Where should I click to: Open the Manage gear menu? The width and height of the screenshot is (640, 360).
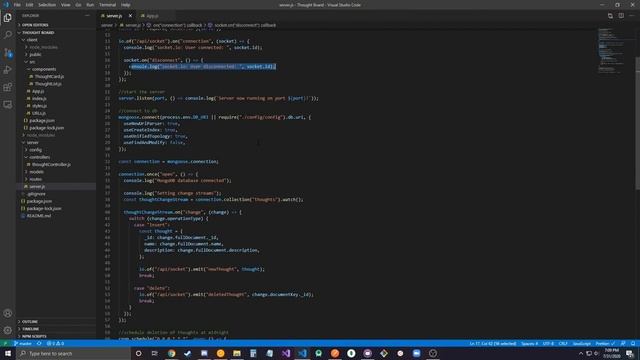pos(7,330)
